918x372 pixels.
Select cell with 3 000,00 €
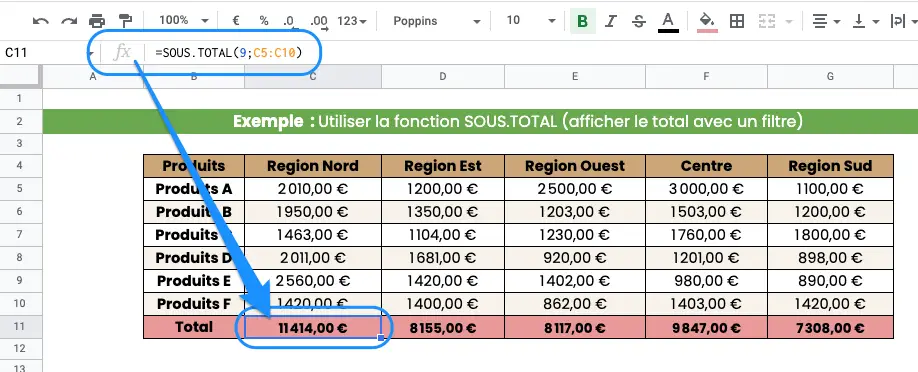point(706,189)
